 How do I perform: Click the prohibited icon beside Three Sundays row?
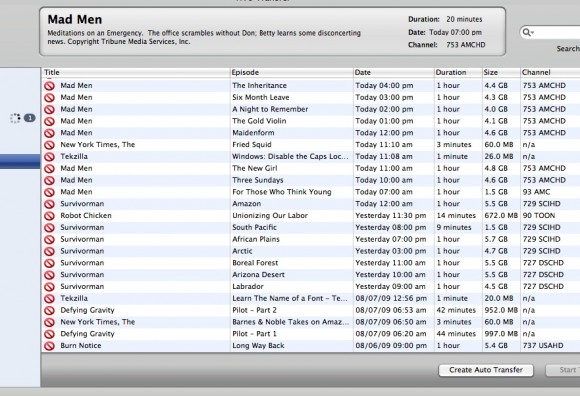[x=50, y=180]
